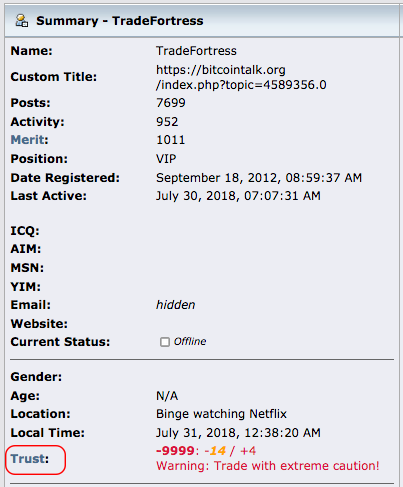403x487 pixels.
Task: Open the Merit link
Action: 29,140
